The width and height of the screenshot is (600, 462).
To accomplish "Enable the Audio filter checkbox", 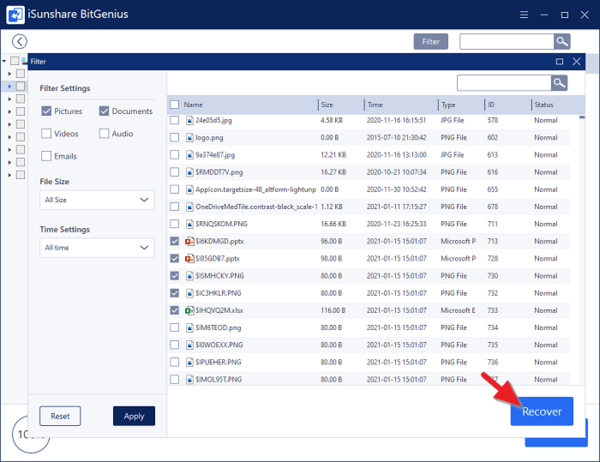I will point(104,134).
